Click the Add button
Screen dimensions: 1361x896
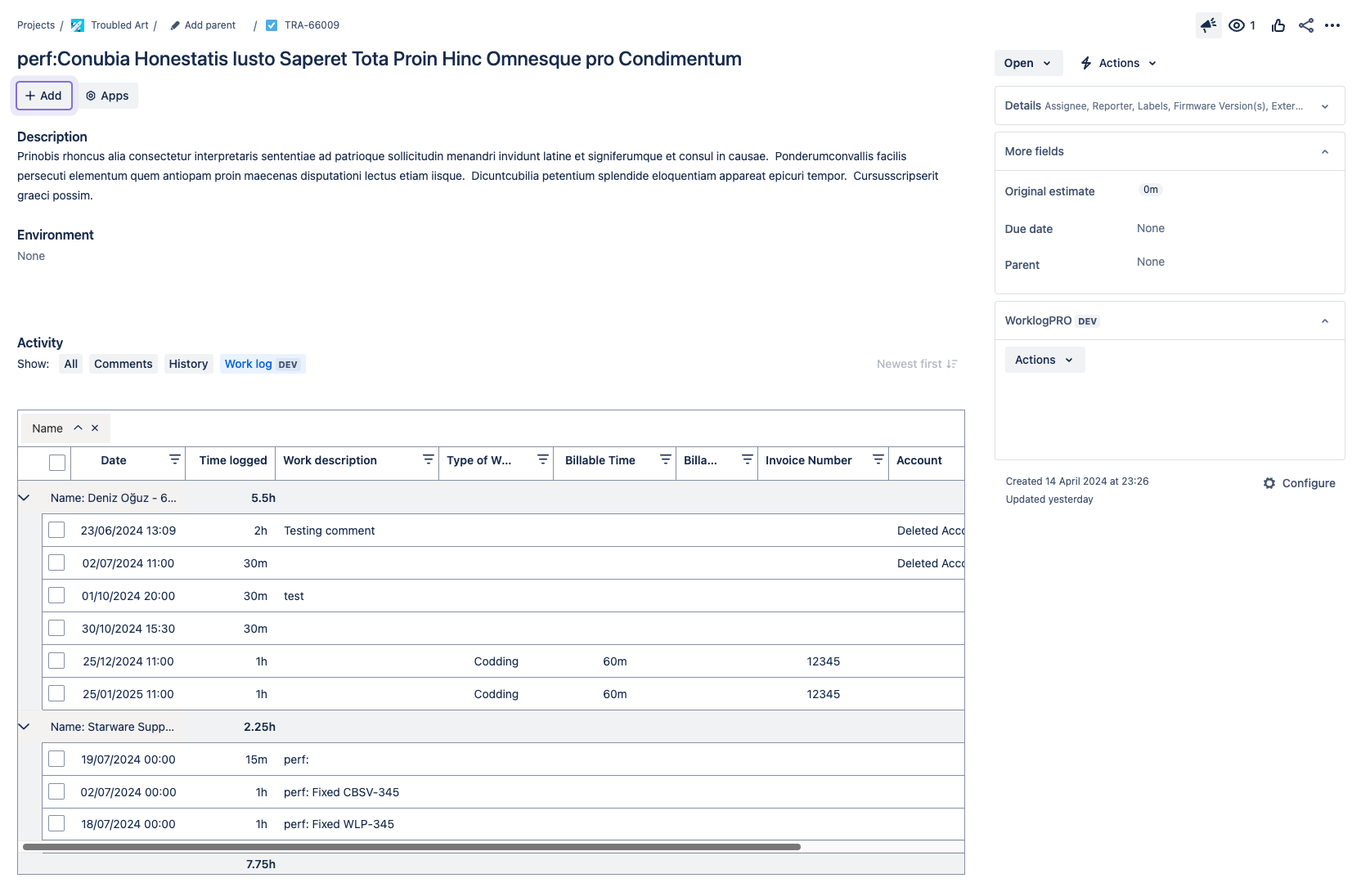point(43,96)
